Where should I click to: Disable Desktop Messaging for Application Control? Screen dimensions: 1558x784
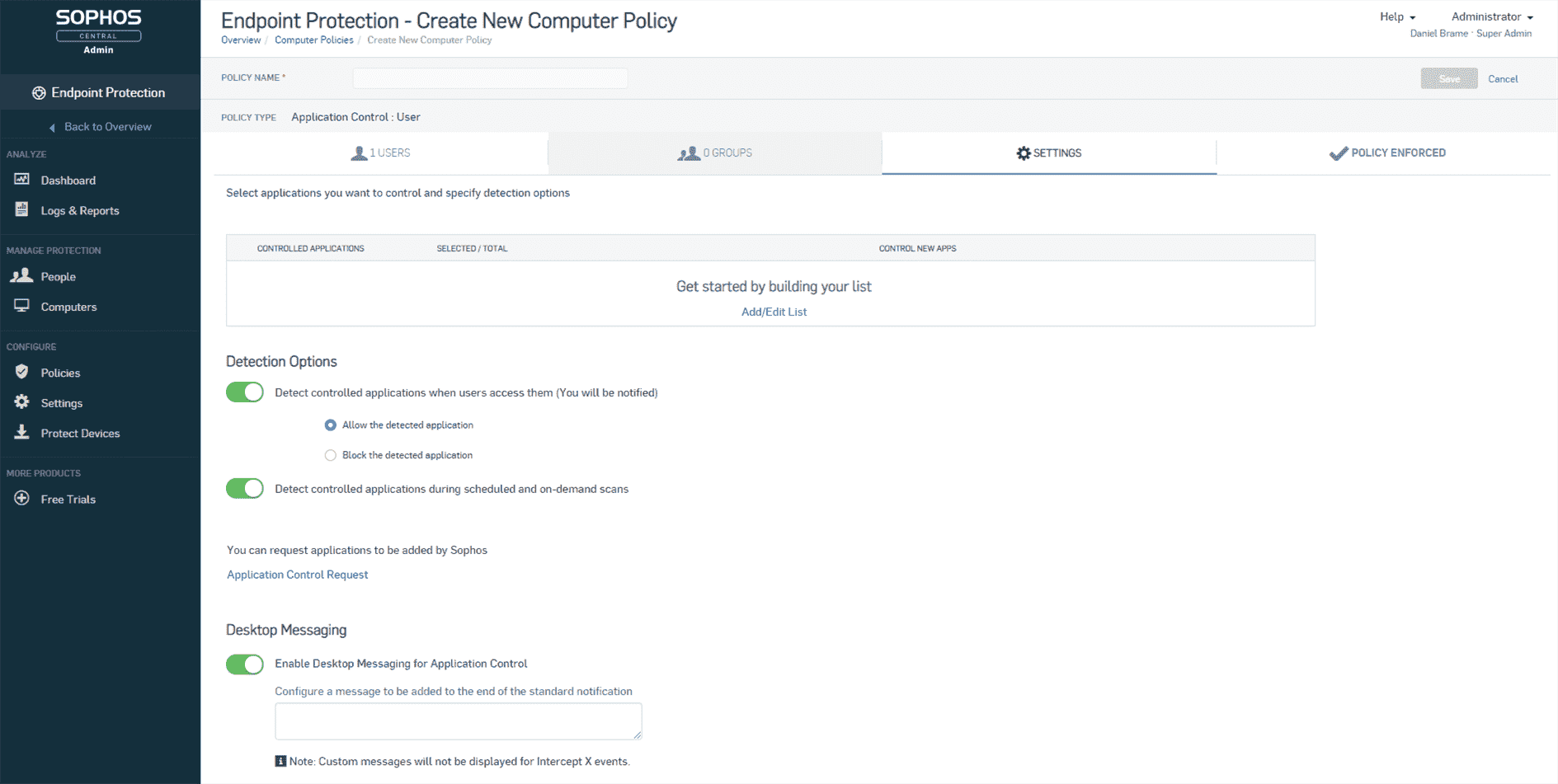click(245, 664)
